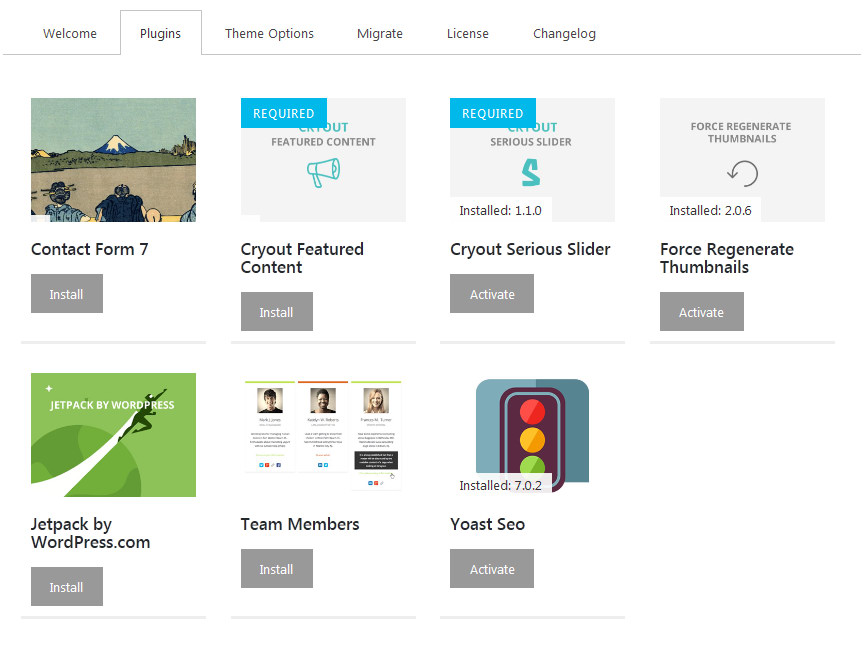Switch to the Welcome tab

click(x=69, y=34)
